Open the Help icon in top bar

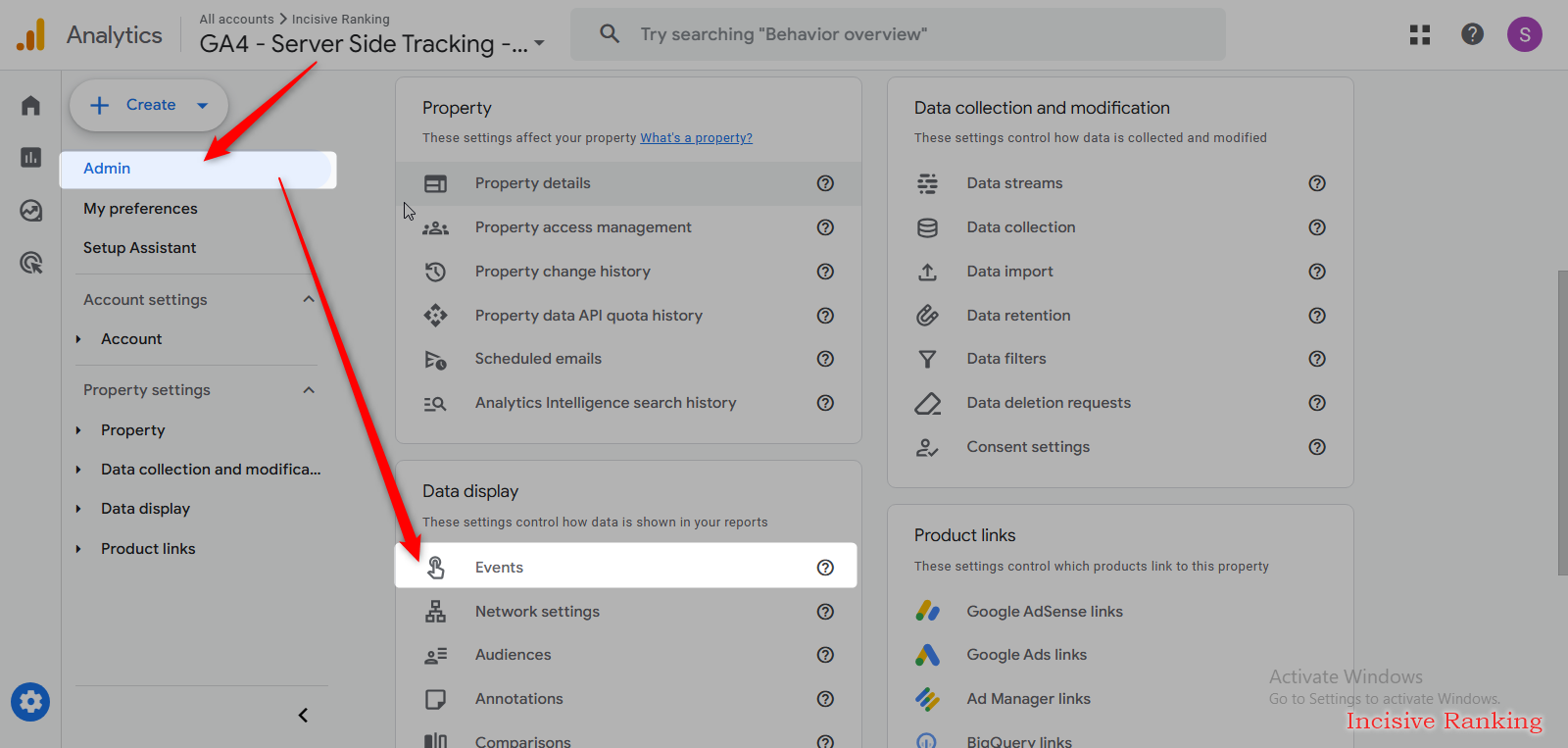(1472, 34)
